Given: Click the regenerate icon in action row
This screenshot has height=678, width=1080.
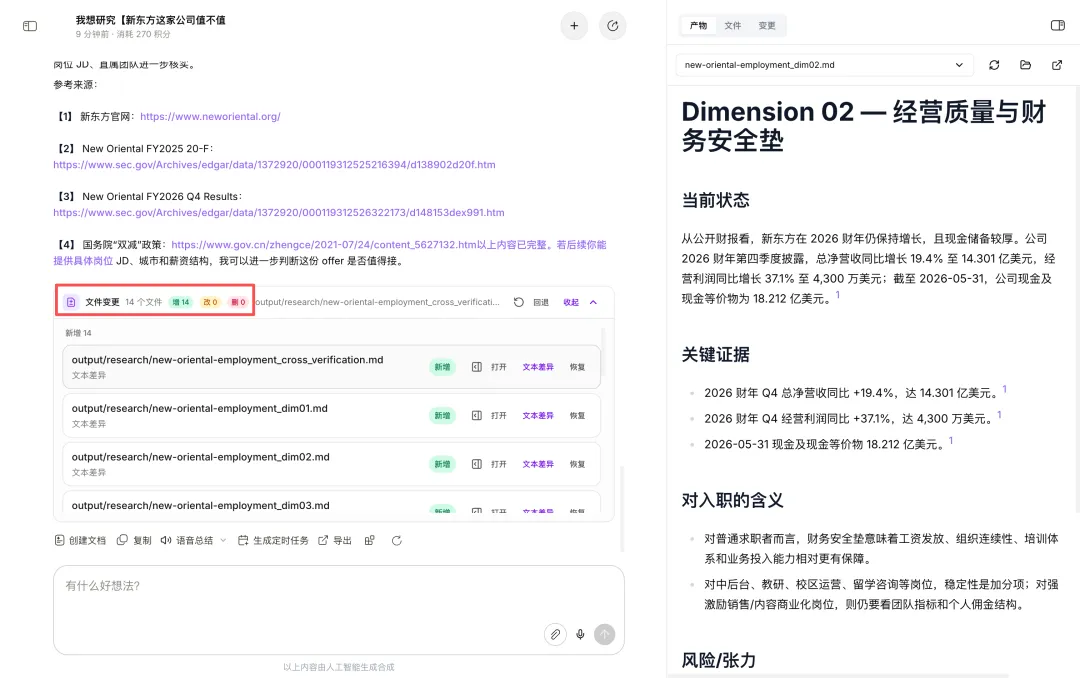Looking at the screenshot, I should [397, 541].
